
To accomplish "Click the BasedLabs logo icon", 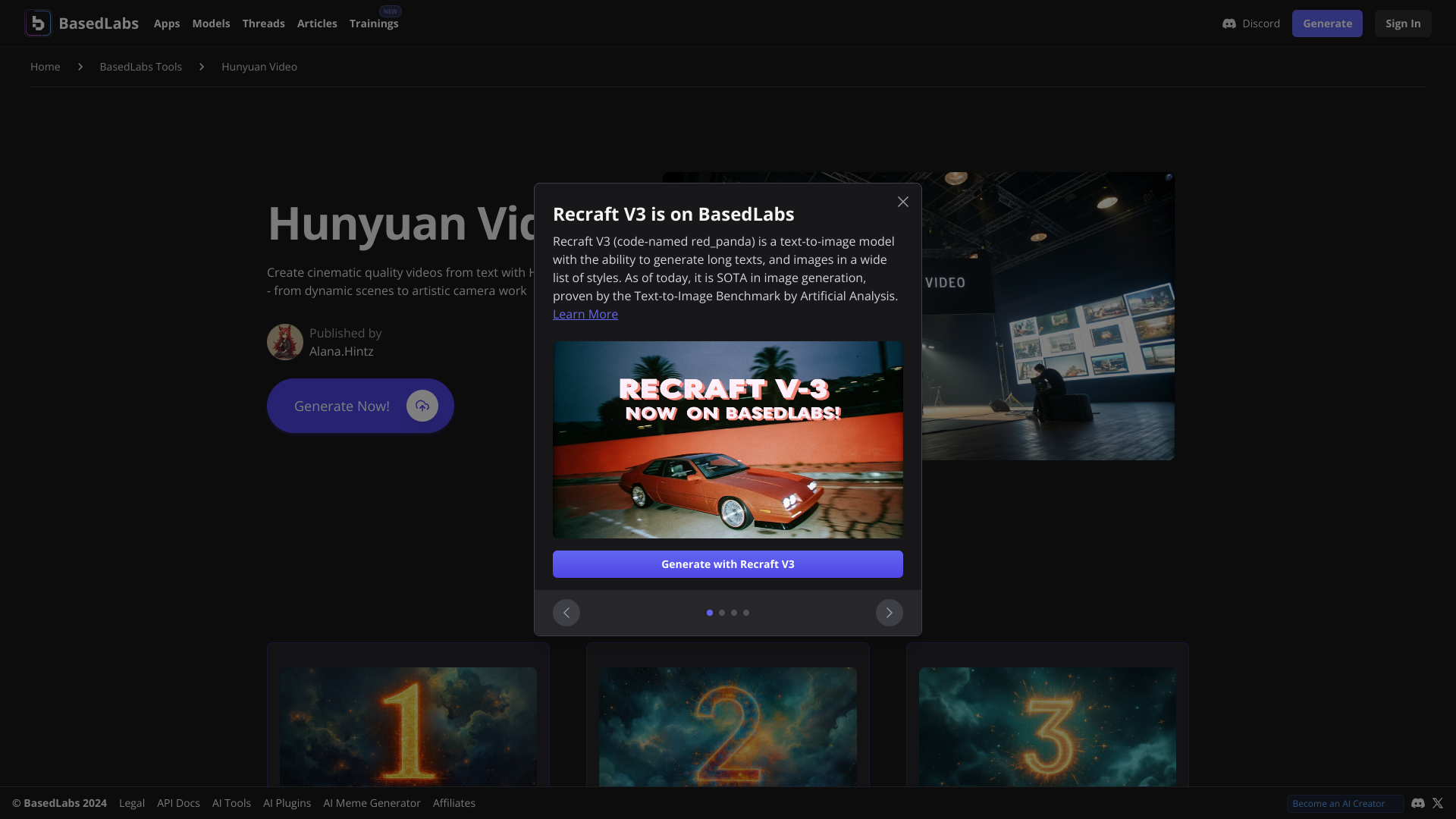I will click(38, 24).
